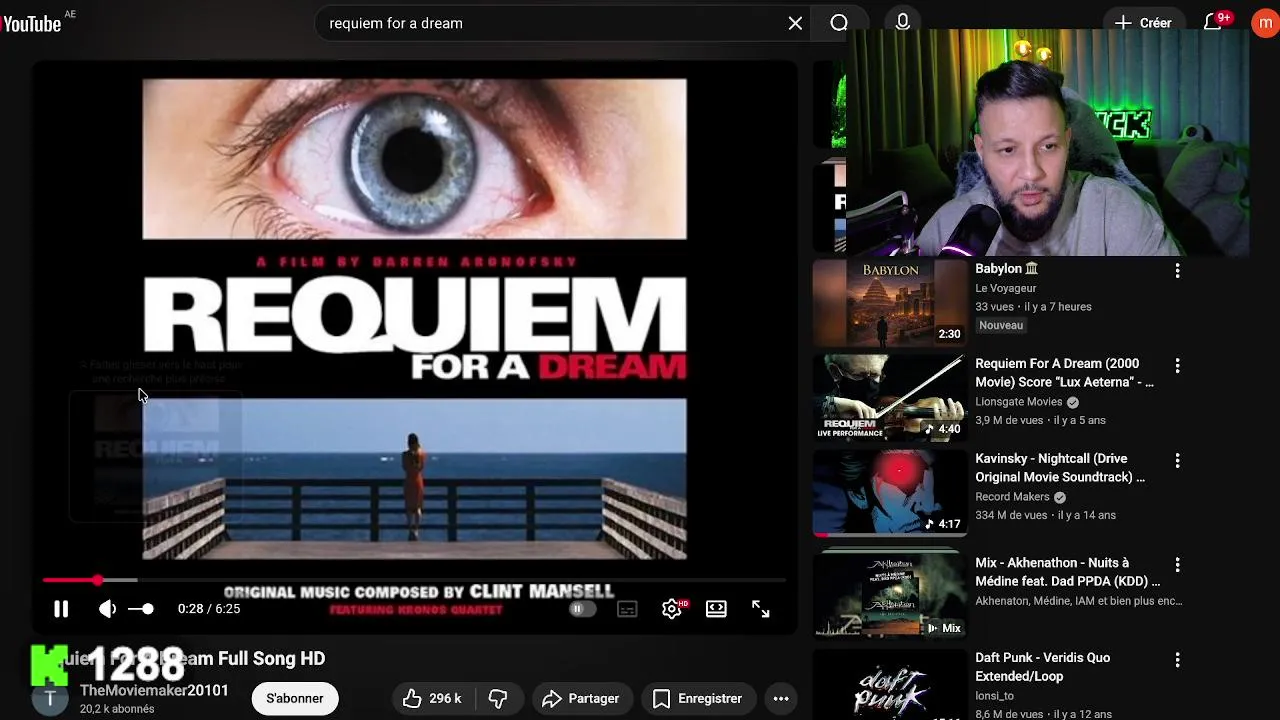Toggle the autoplay switch
1280x720 pixels.
click(582, 609)
